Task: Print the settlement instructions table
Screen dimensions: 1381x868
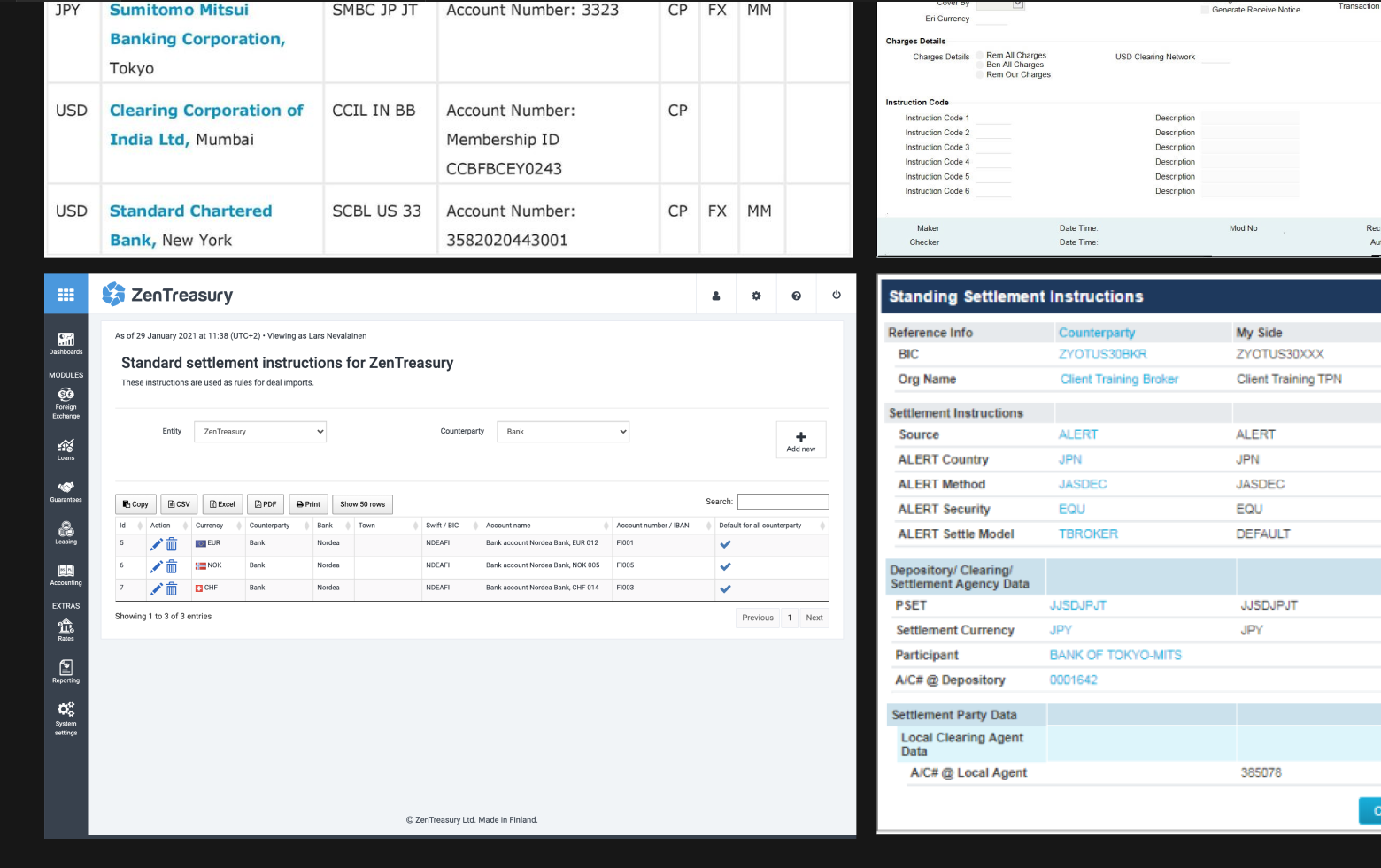Action: click(x=308, y=504)
